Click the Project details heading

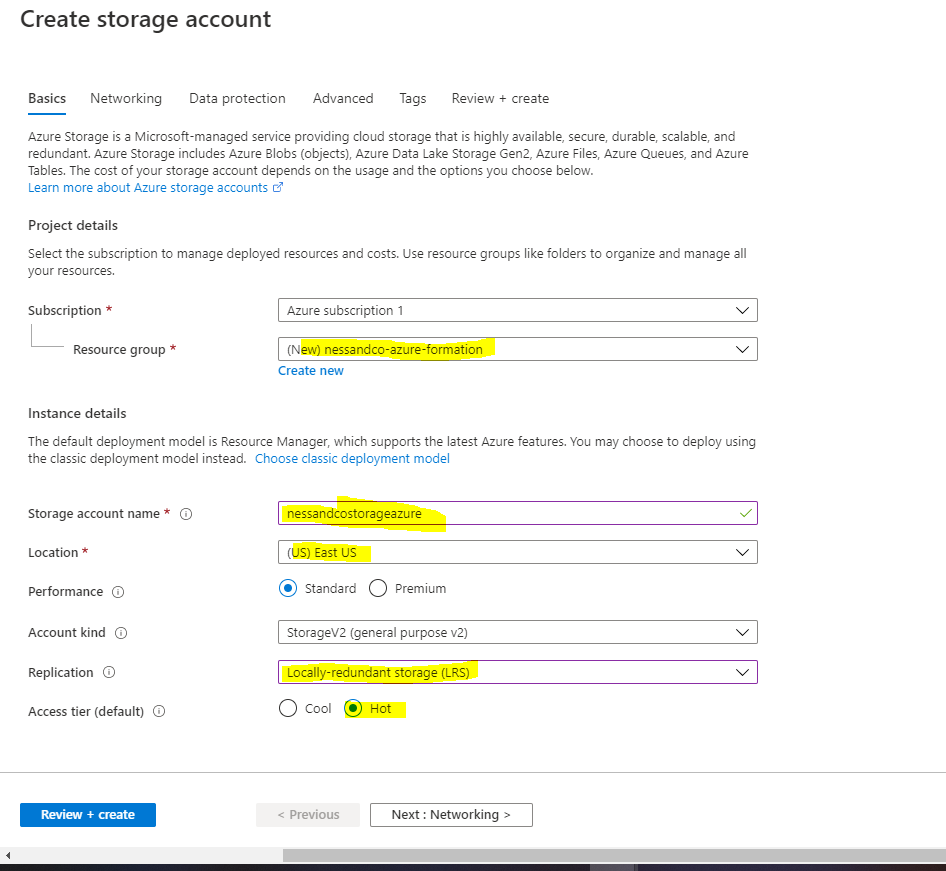[x=73, y=226]
